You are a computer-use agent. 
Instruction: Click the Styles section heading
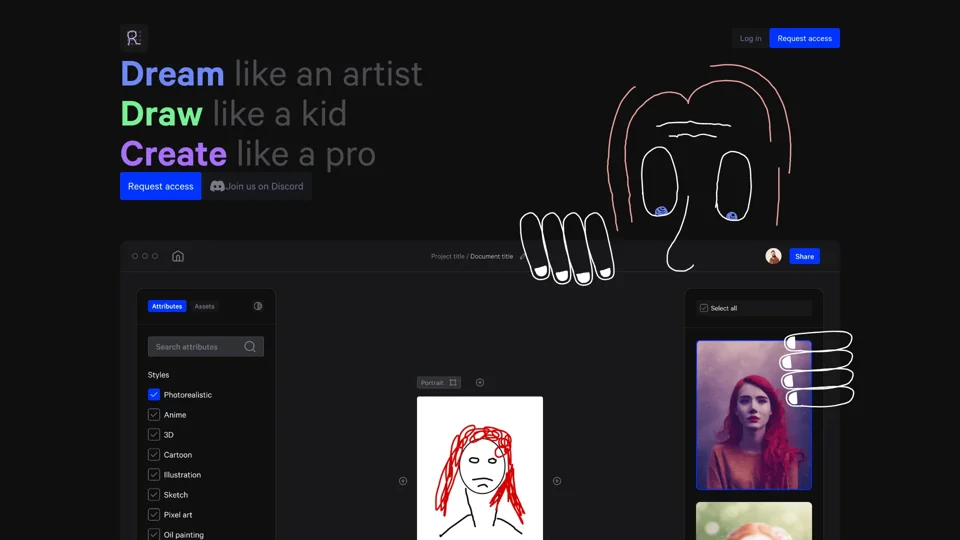158,375
